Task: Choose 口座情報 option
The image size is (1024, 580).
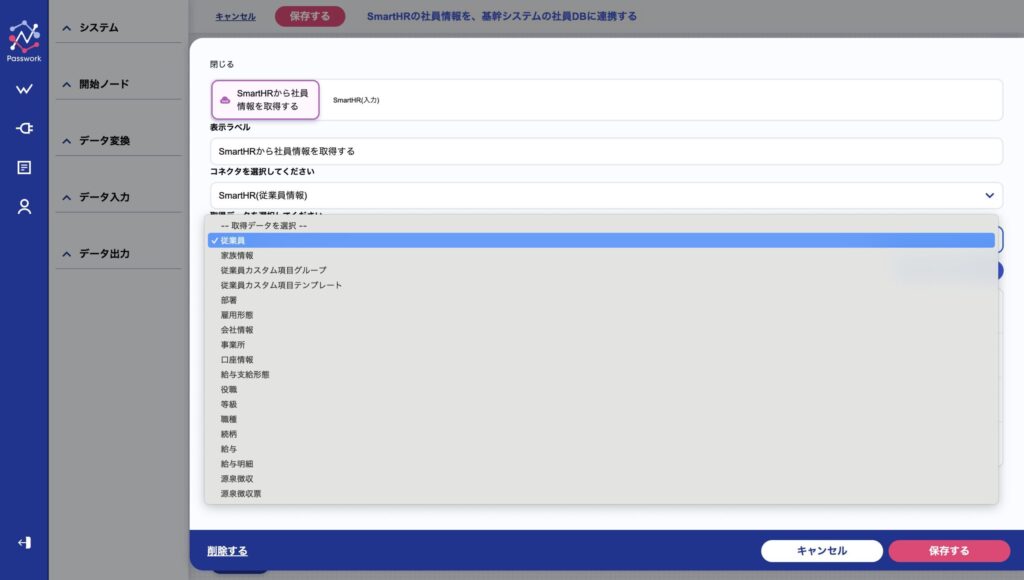Action: tap(601, 360)
